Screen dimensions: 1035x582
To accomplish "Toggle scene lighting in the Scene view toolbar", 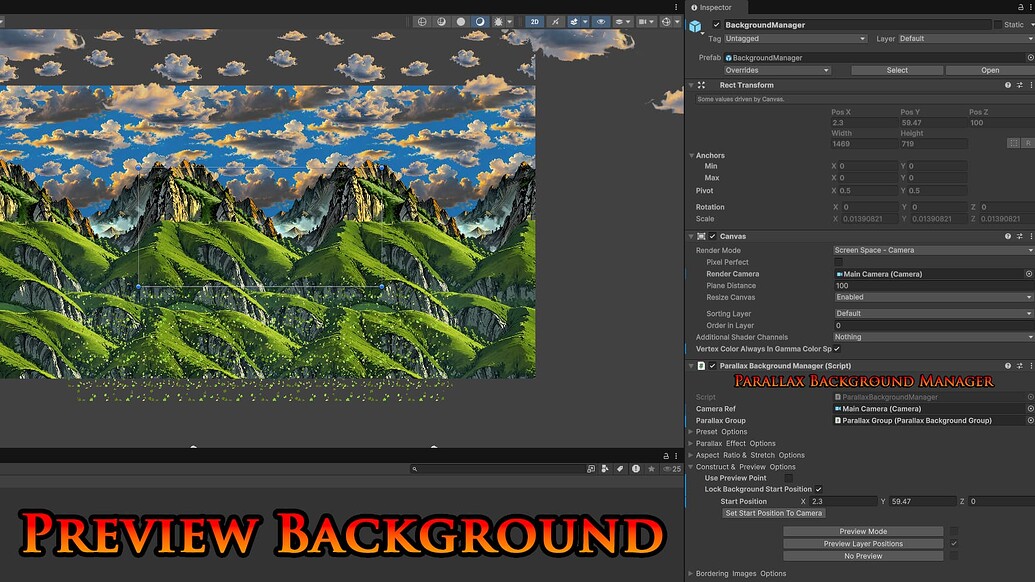I will point(498,22).
